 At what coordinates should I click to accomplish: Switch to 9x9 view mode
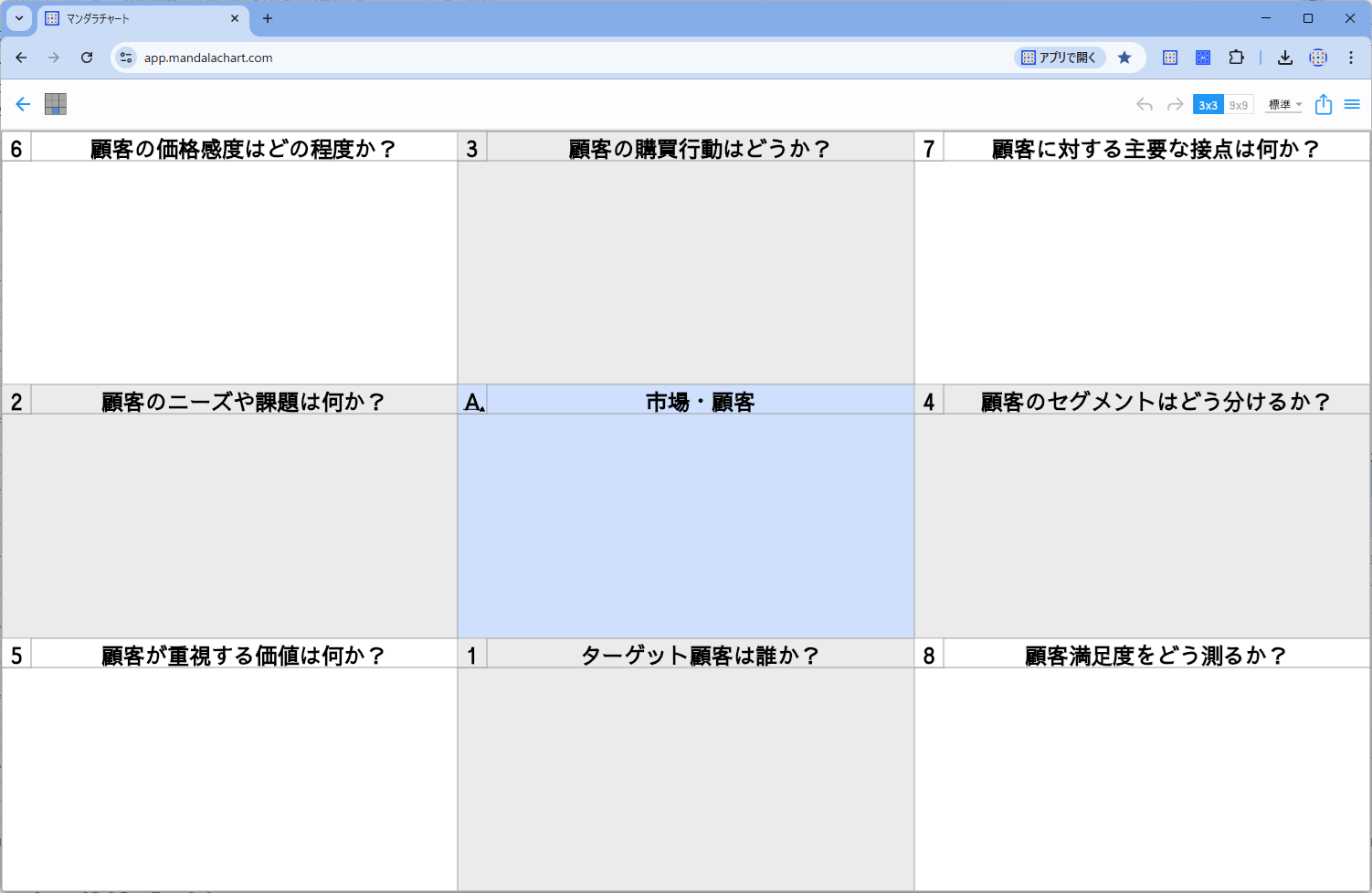[1238, 105]
